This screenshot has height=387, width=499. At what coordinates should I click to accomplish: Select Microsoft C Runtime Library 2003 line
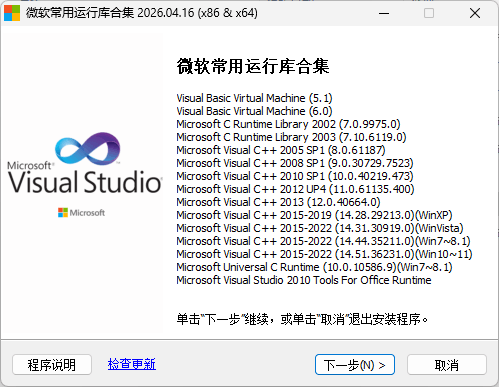[x=291, y=137]
